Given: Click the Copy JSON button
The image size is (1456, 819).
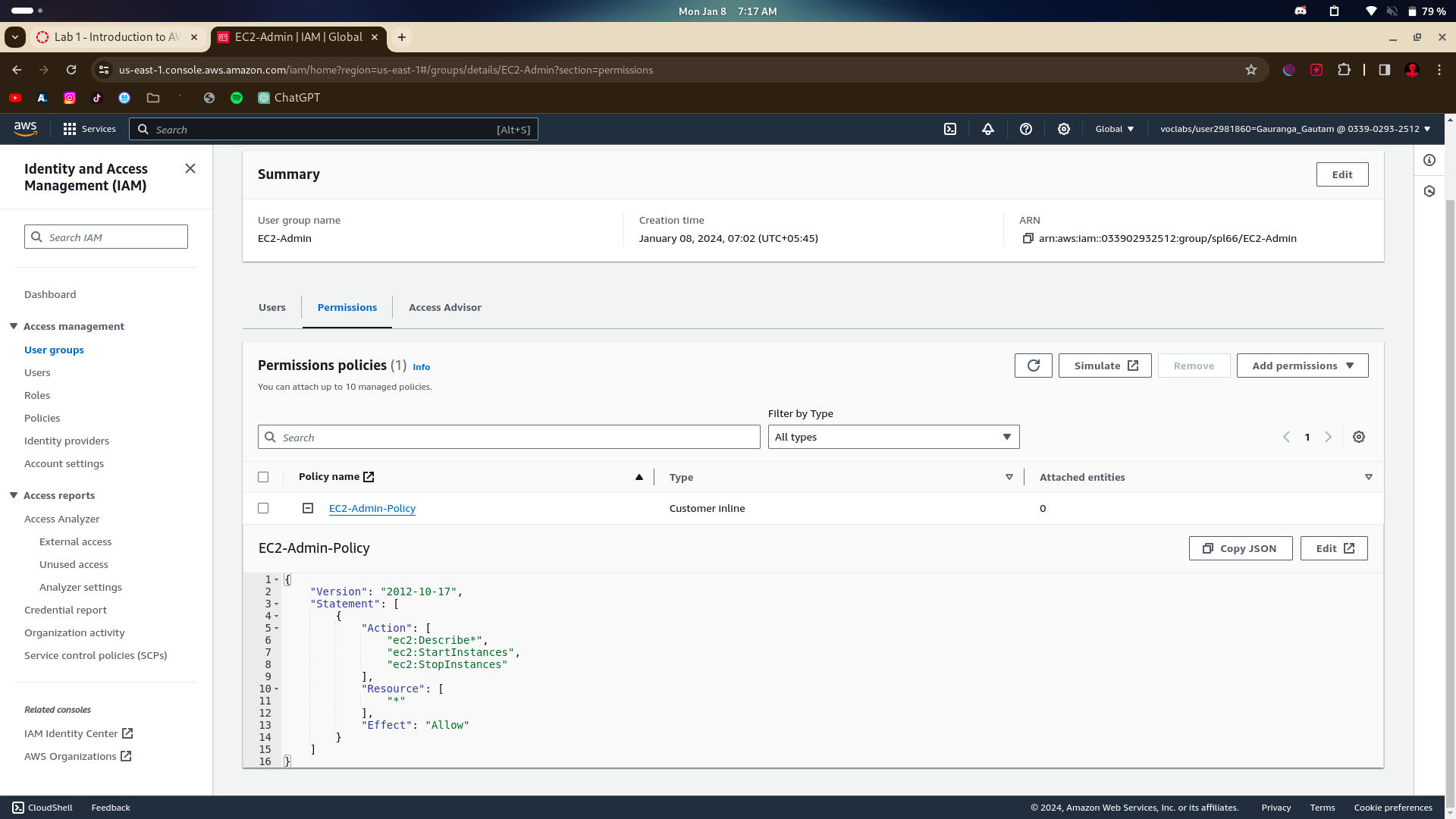Looking at the screenshot, I should (1241, 548).
